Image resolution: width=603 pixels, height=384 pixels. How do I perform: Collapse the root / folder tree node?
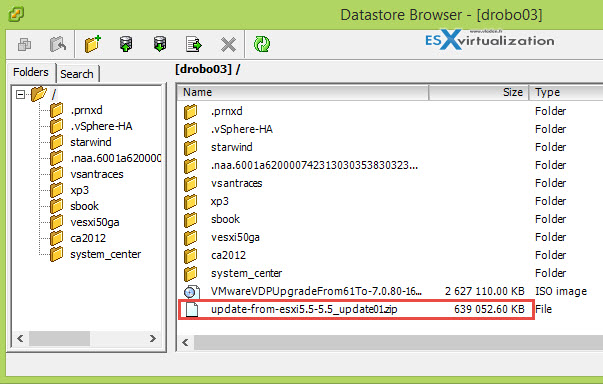(21, 94)
